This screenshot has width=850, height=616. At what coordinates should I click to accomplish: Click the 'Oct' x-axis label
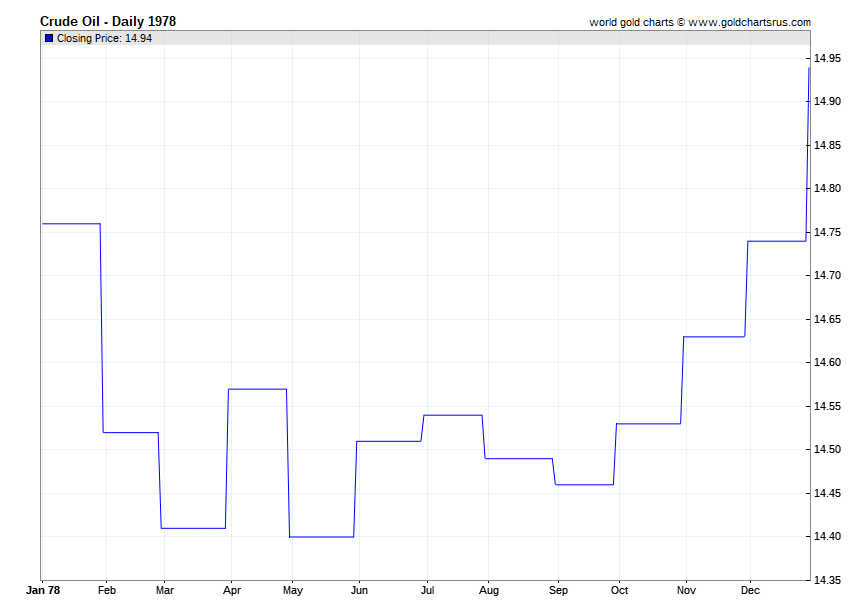coord(619,590)
